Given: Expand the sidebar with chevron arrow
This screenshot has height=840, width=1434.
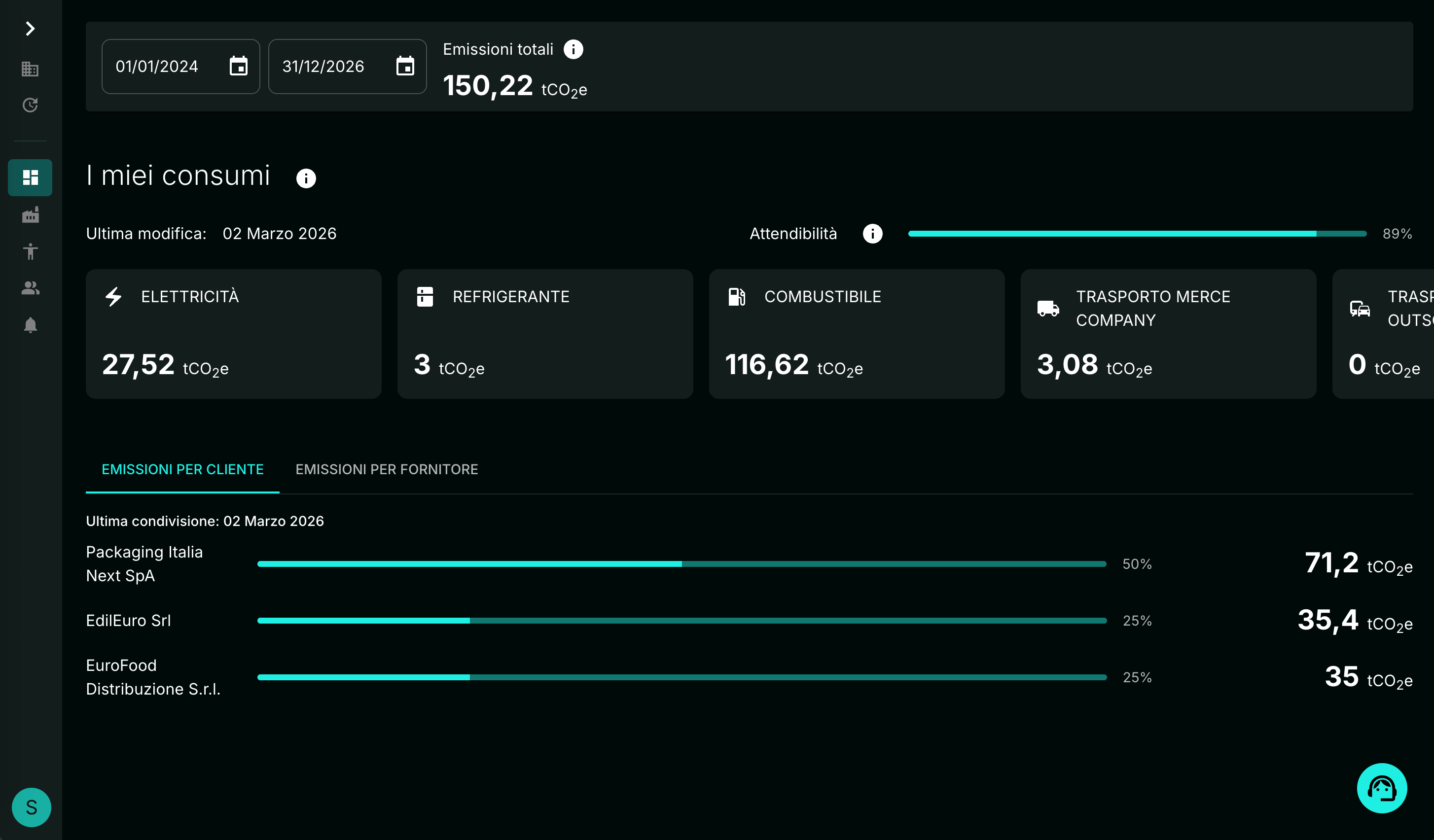Looking at the screenshot, I should 30,29.
